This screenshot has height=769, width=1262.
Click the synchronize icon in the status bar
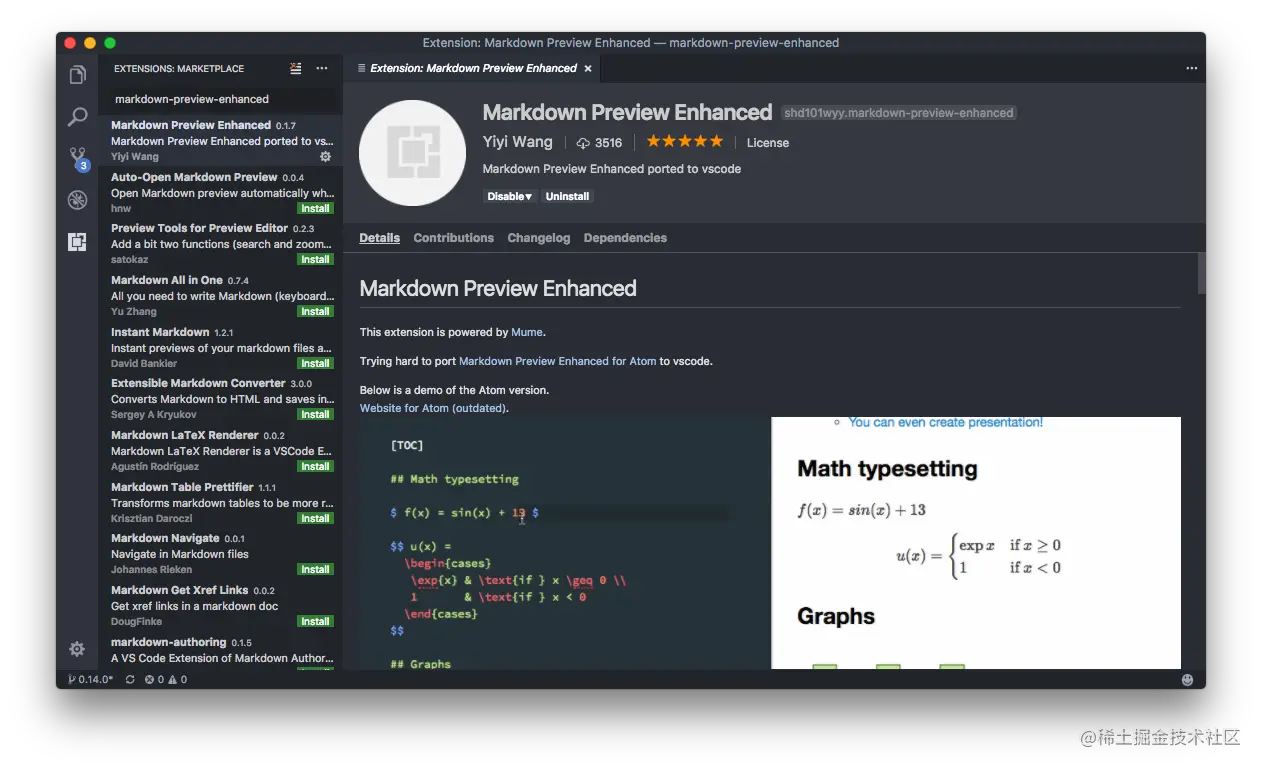tap(130, 679)
